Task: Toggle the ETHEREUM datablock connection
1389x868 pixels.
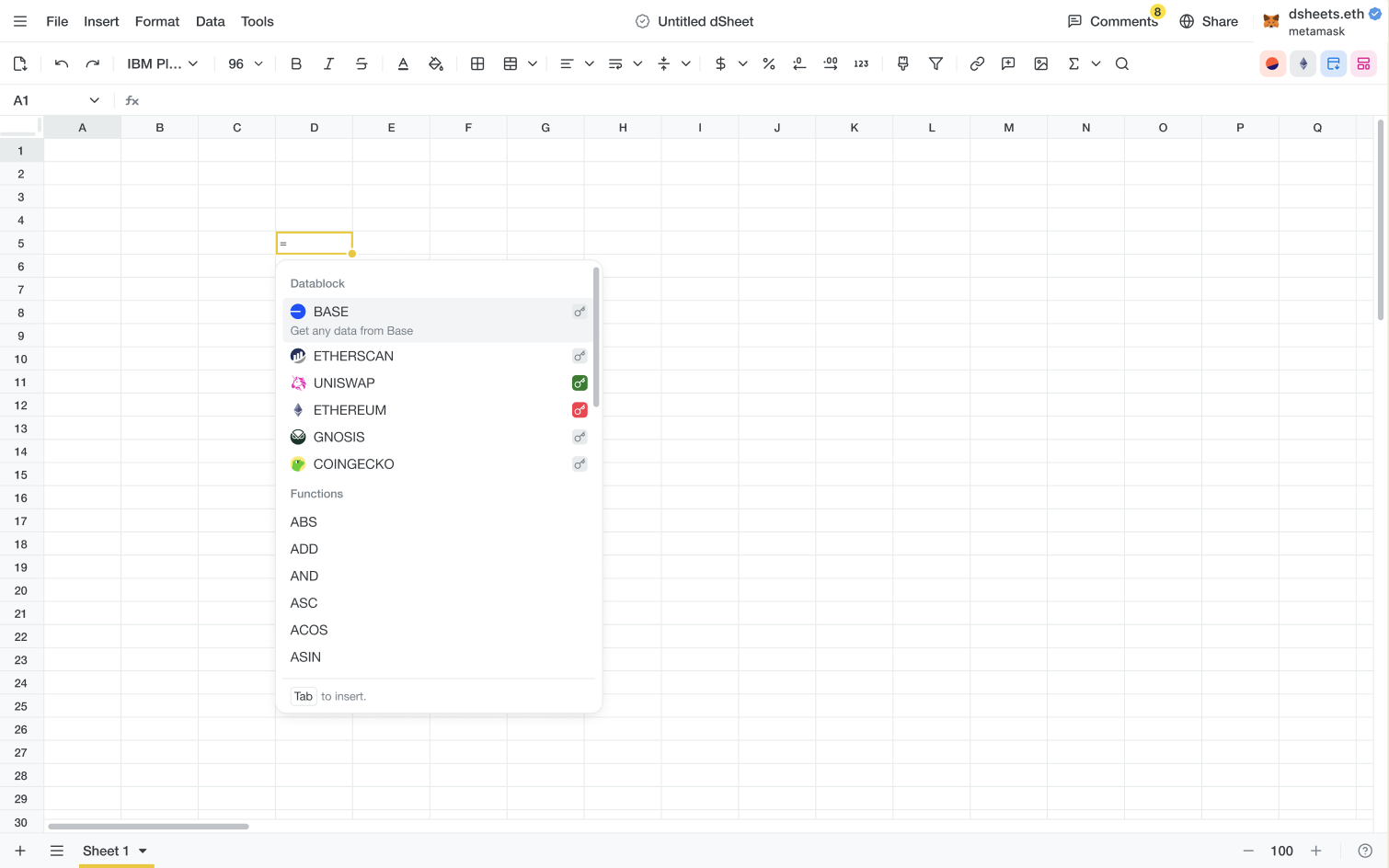Action: pos(580,409)
